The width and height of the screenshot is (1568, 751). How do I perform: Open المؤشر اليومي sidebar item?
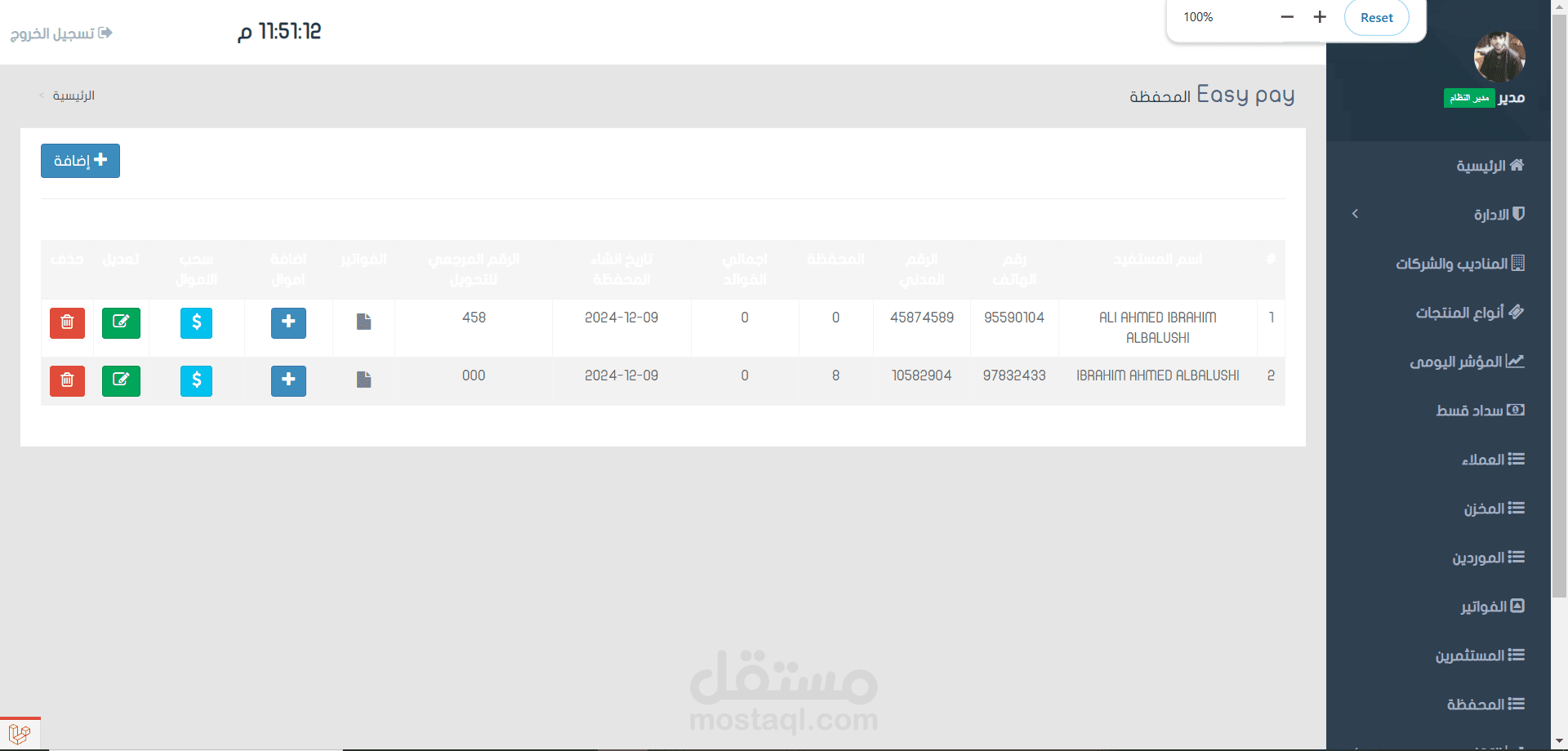[1467, 362]
